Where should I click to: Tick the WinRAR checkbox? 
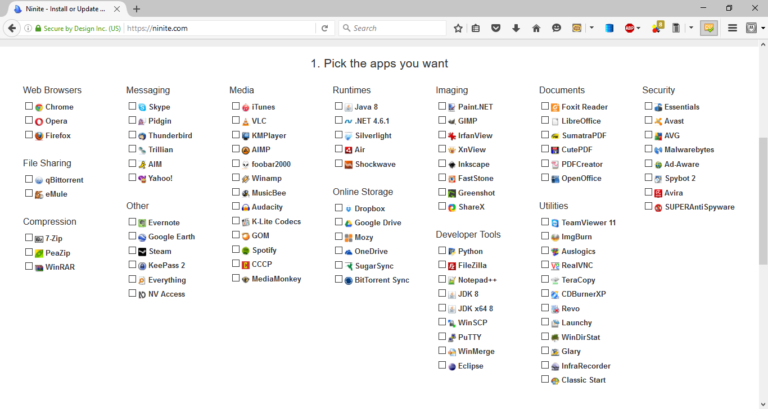29,266
